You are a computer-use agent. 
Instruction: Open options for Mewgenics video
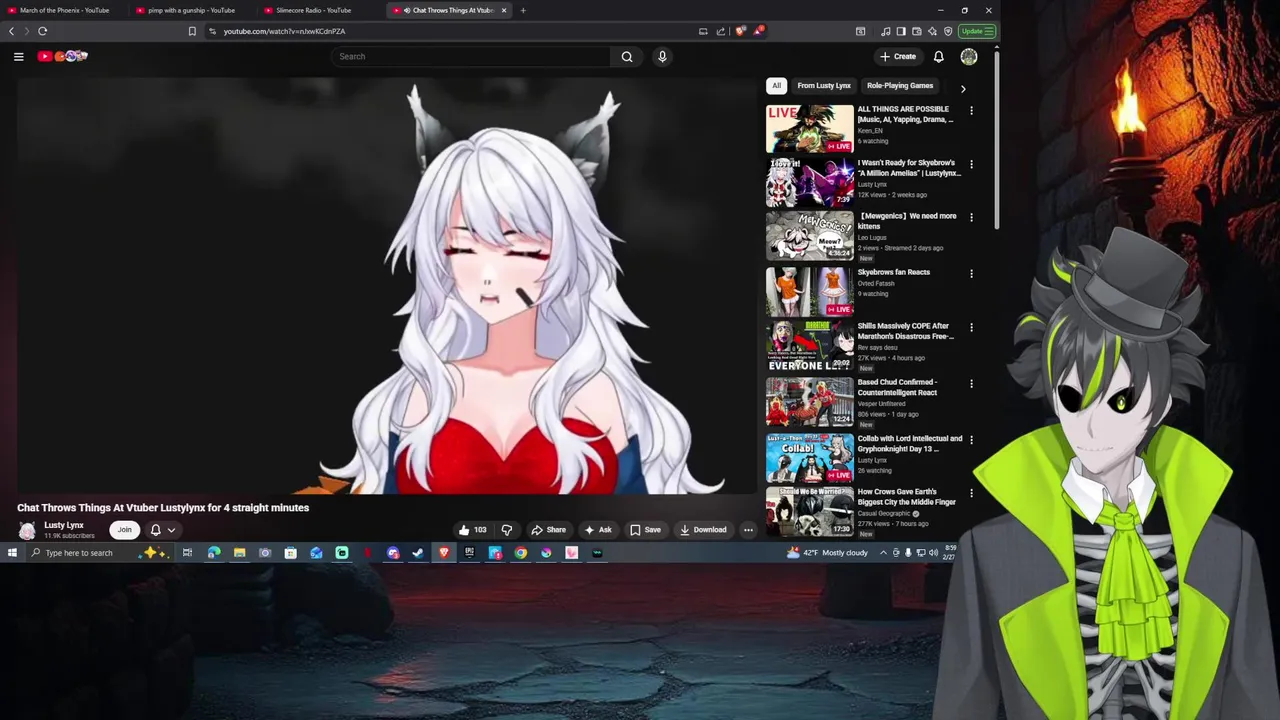[x=971, y=217]
